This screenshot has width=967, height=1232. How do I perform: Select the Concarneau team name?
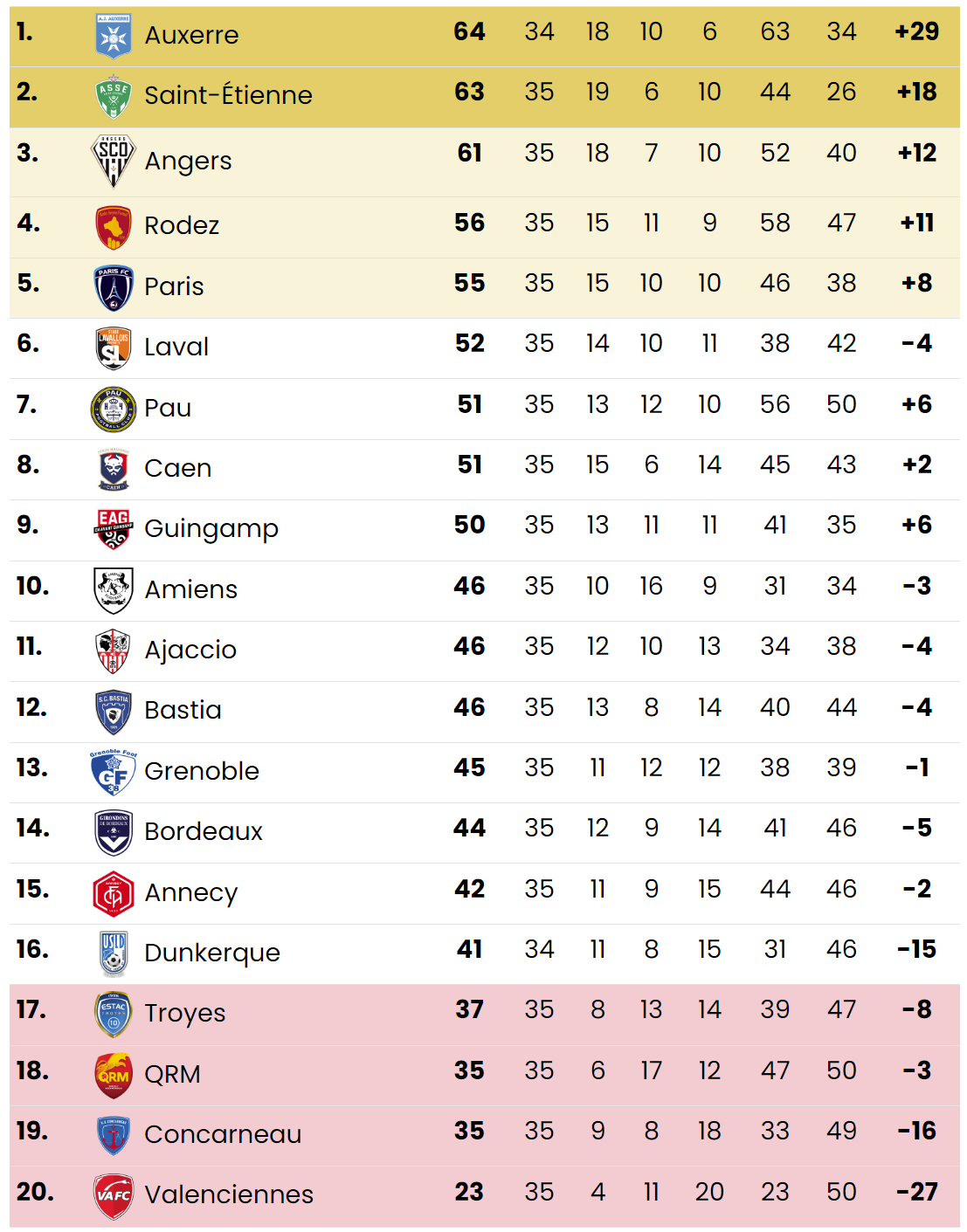[x=223, y=1135]
